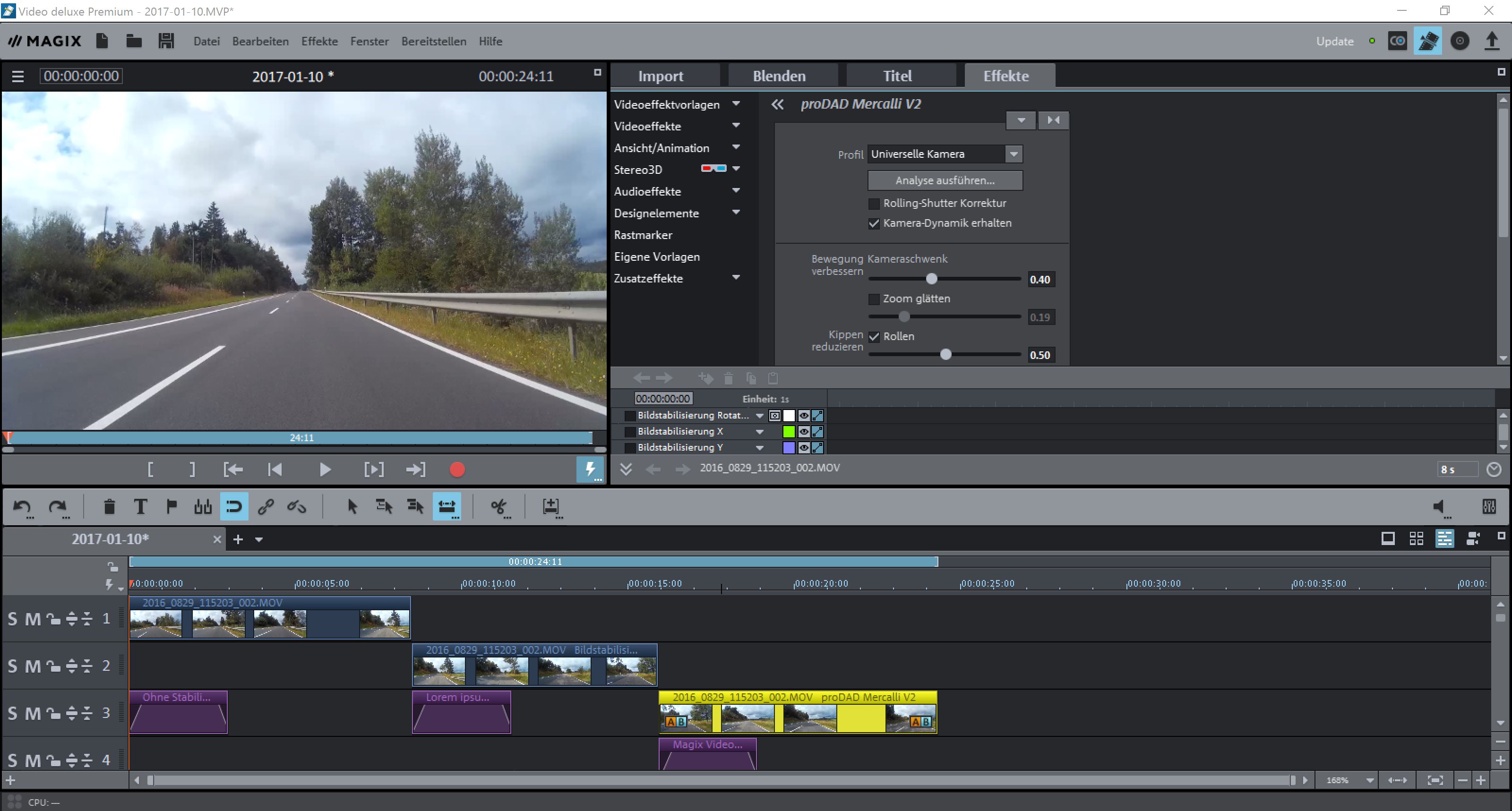Click the Analyse ausführen... button
This screenshot has width=1512, height=811.
click(945, 180)
